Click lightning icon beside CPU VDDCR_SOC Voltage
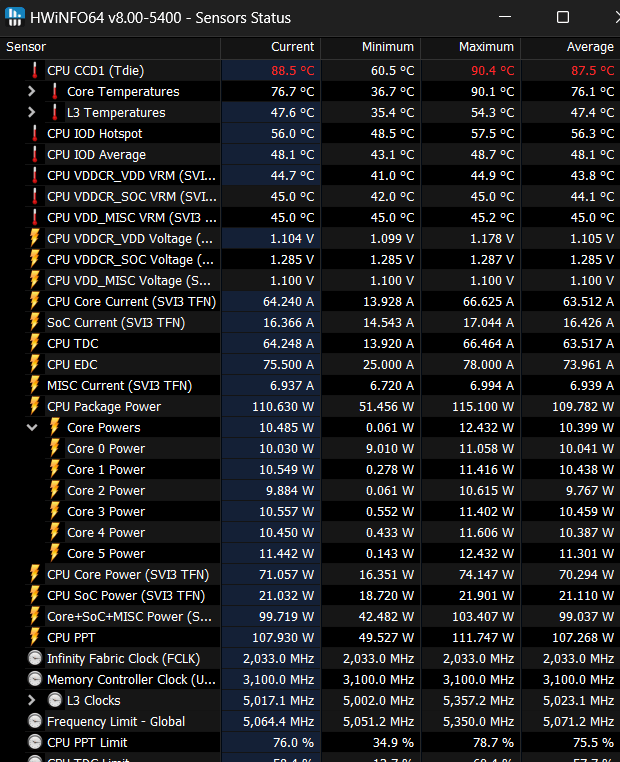Screen dimensions: 620x762 coord(34,259)
